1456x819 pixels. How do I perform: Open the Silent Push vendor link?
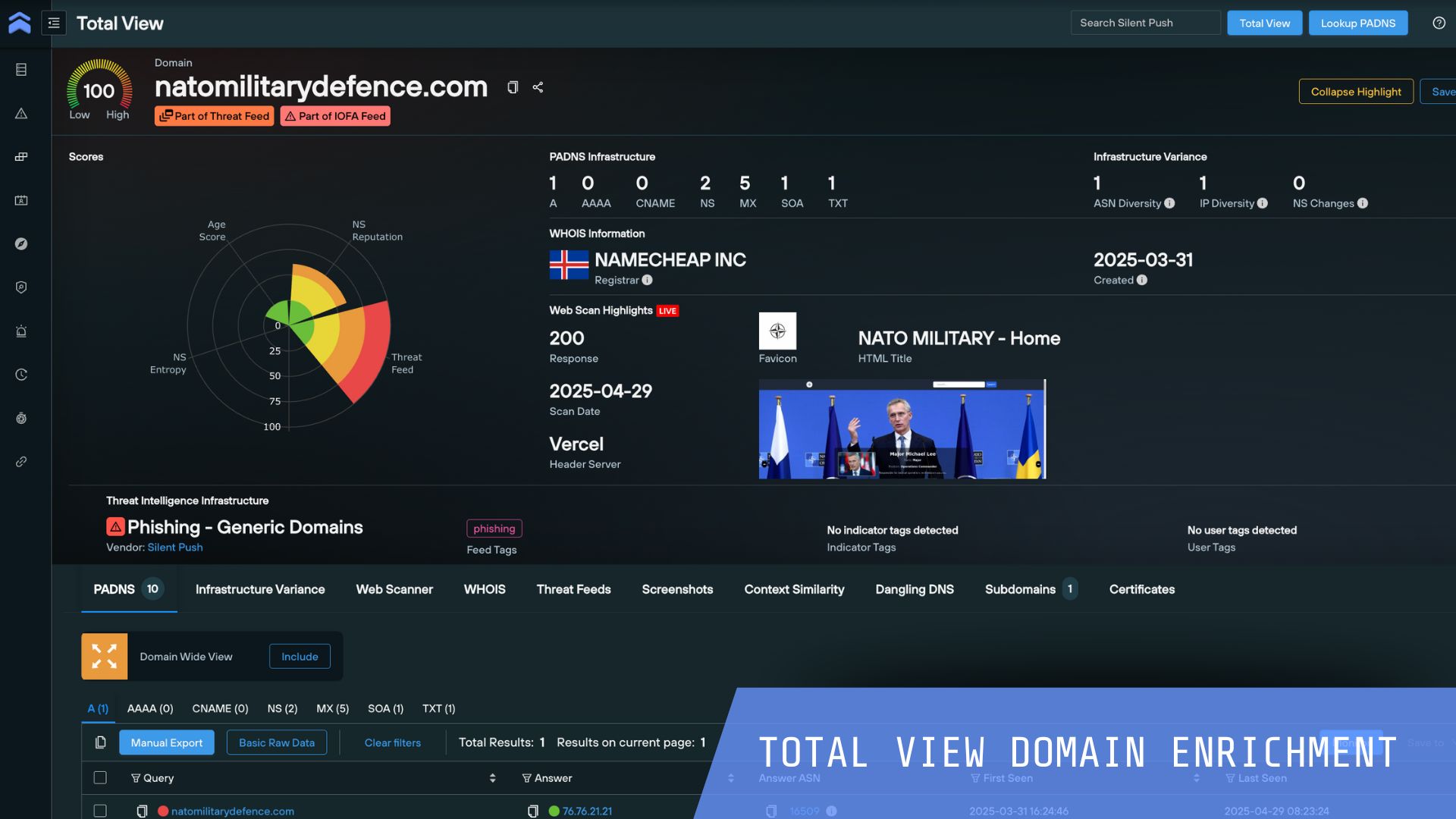pos(175,547)
